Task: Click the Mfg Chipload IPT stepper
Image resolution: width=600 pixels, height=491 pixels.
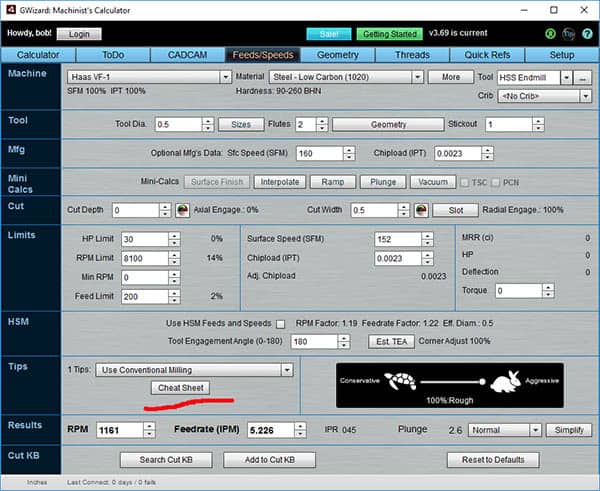Action: point(487,154)
